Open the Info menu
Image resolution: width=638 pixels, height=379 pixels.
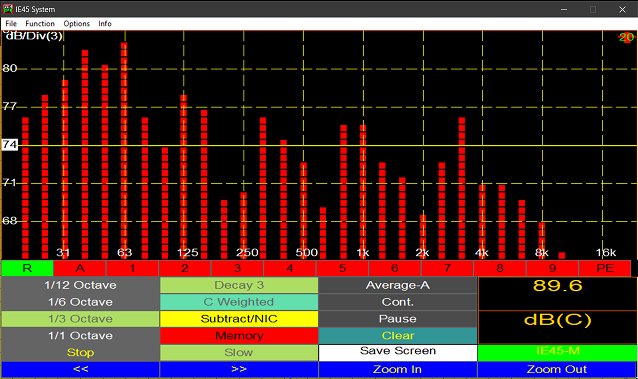tap(105, 24)
